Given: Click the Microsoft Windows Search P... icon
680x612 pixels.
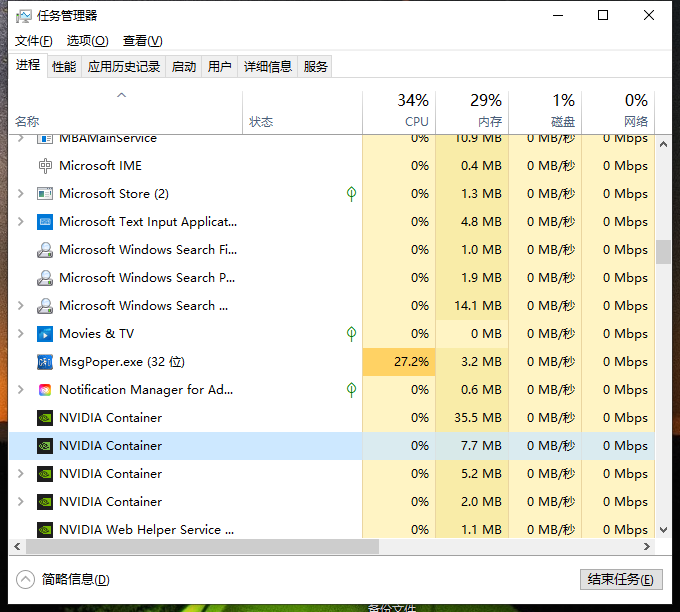Looking at the screenshot, I should (45, 278).
